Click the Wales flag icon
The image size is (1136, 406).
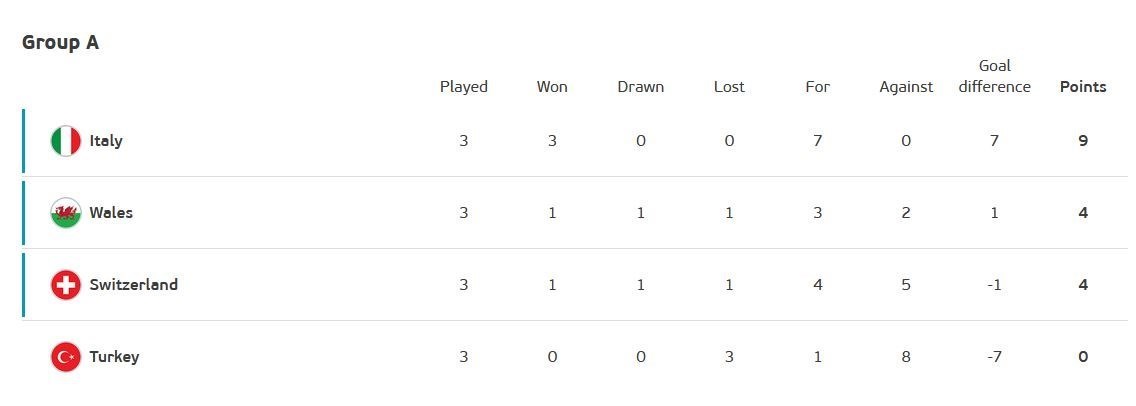(66, 213)
